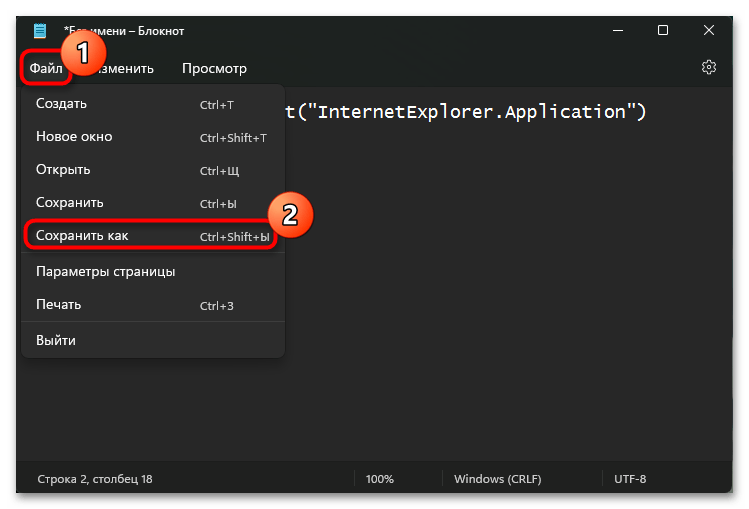Select Создать from the file menu

pyautogui.click(x=153, y=104)
